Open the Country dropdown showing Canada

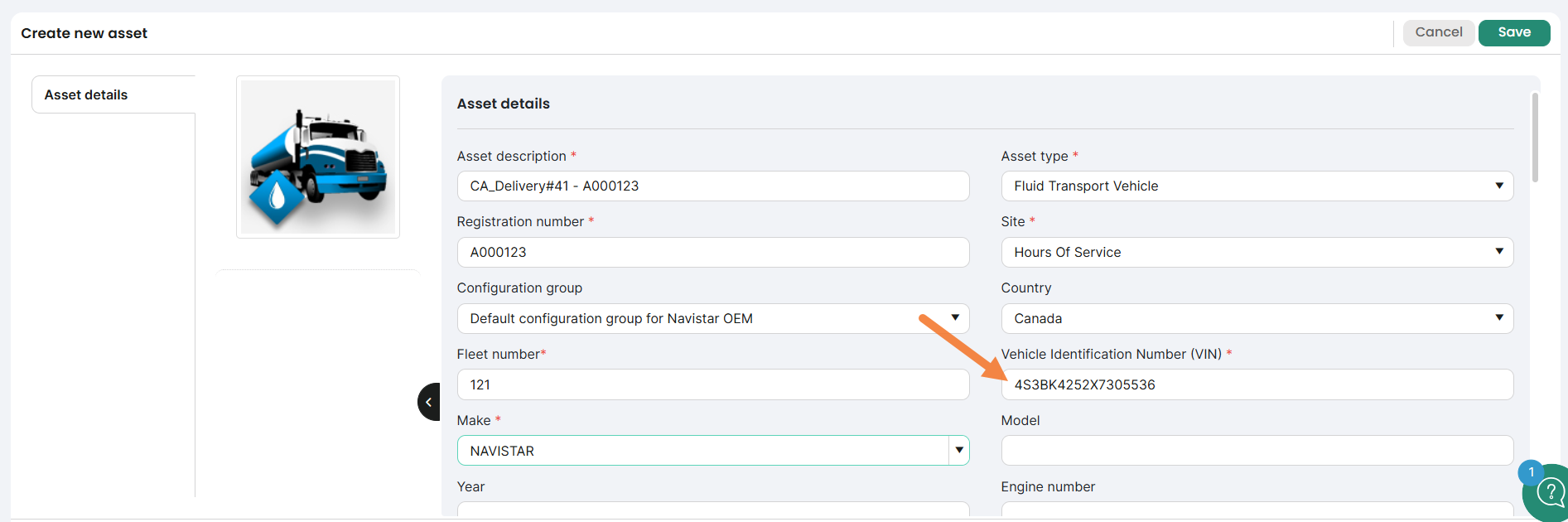(x=1257, y=318)
